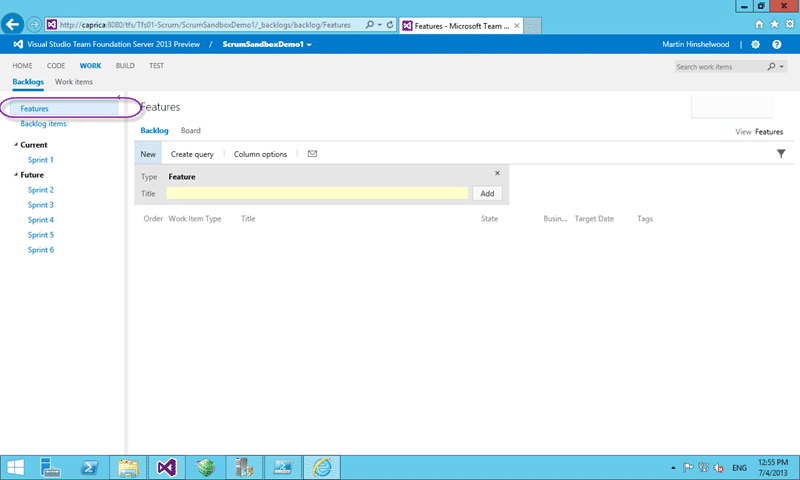Show hidden tray icons arrow
The image size is (800, 480).
673,467
